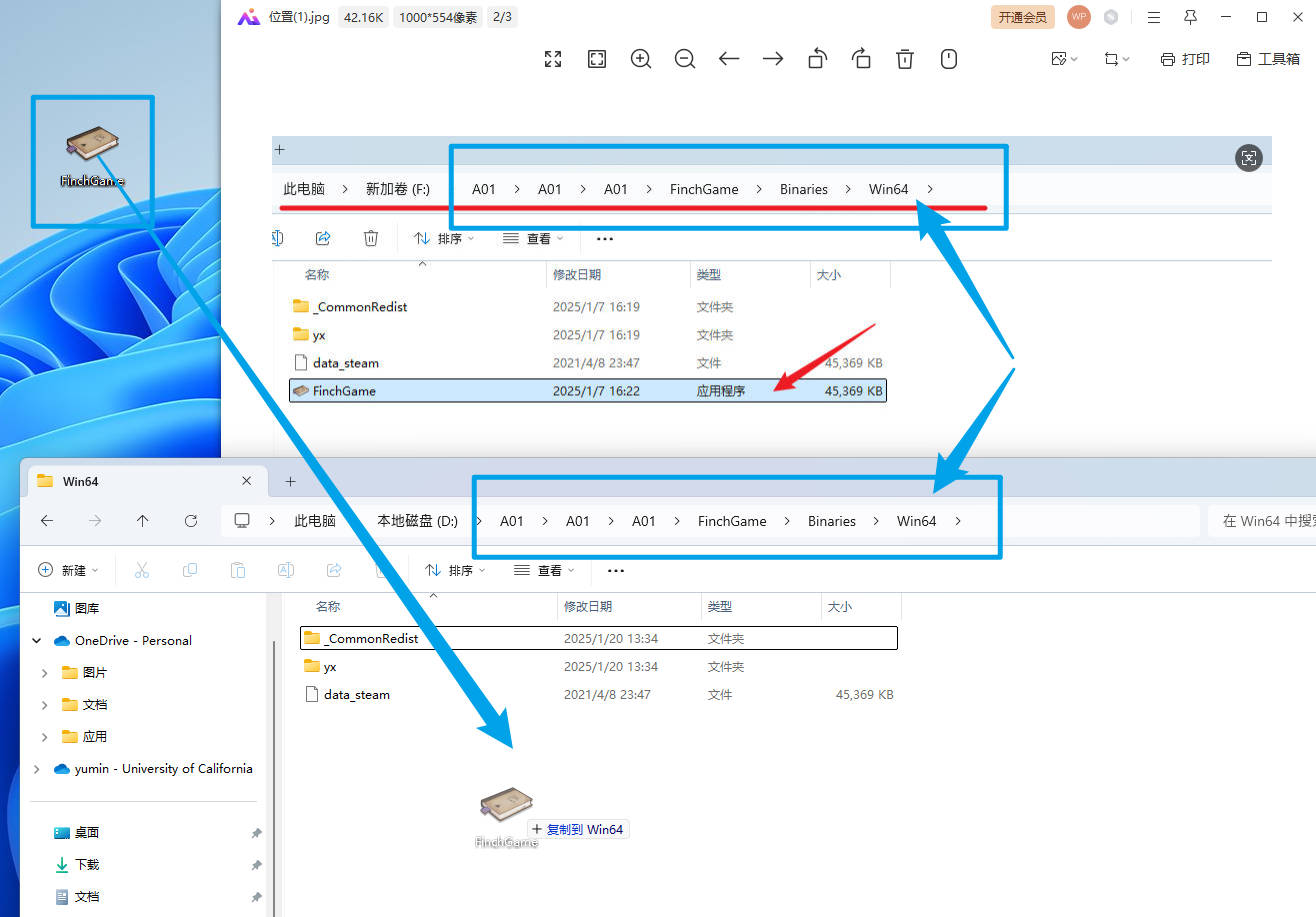1316x917 pixels.
Task: Click Binaries in the Explorer address bar
Action: tap(832, 521)
